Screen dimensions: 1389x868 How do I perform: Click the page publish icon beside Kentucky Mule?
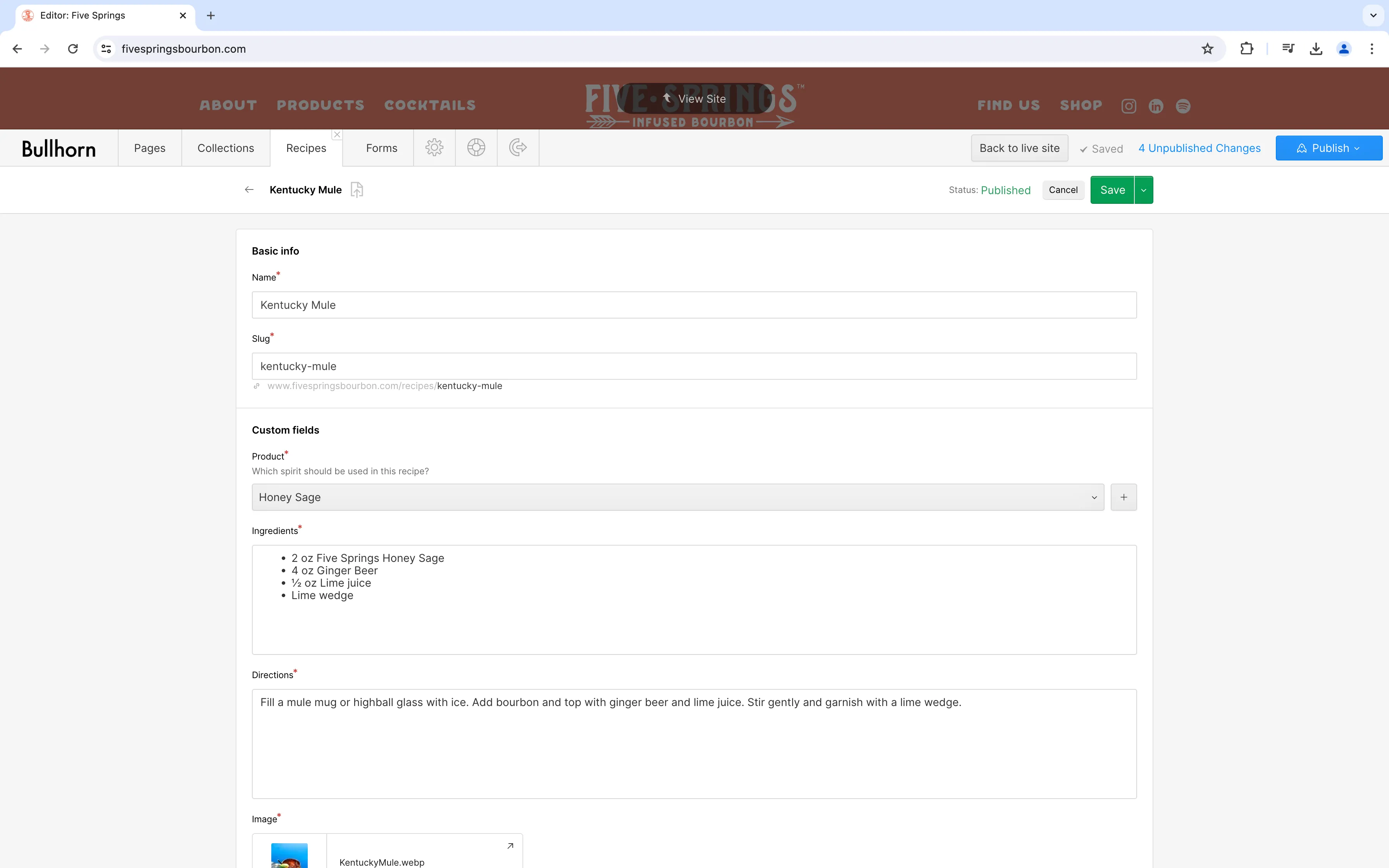356,189
